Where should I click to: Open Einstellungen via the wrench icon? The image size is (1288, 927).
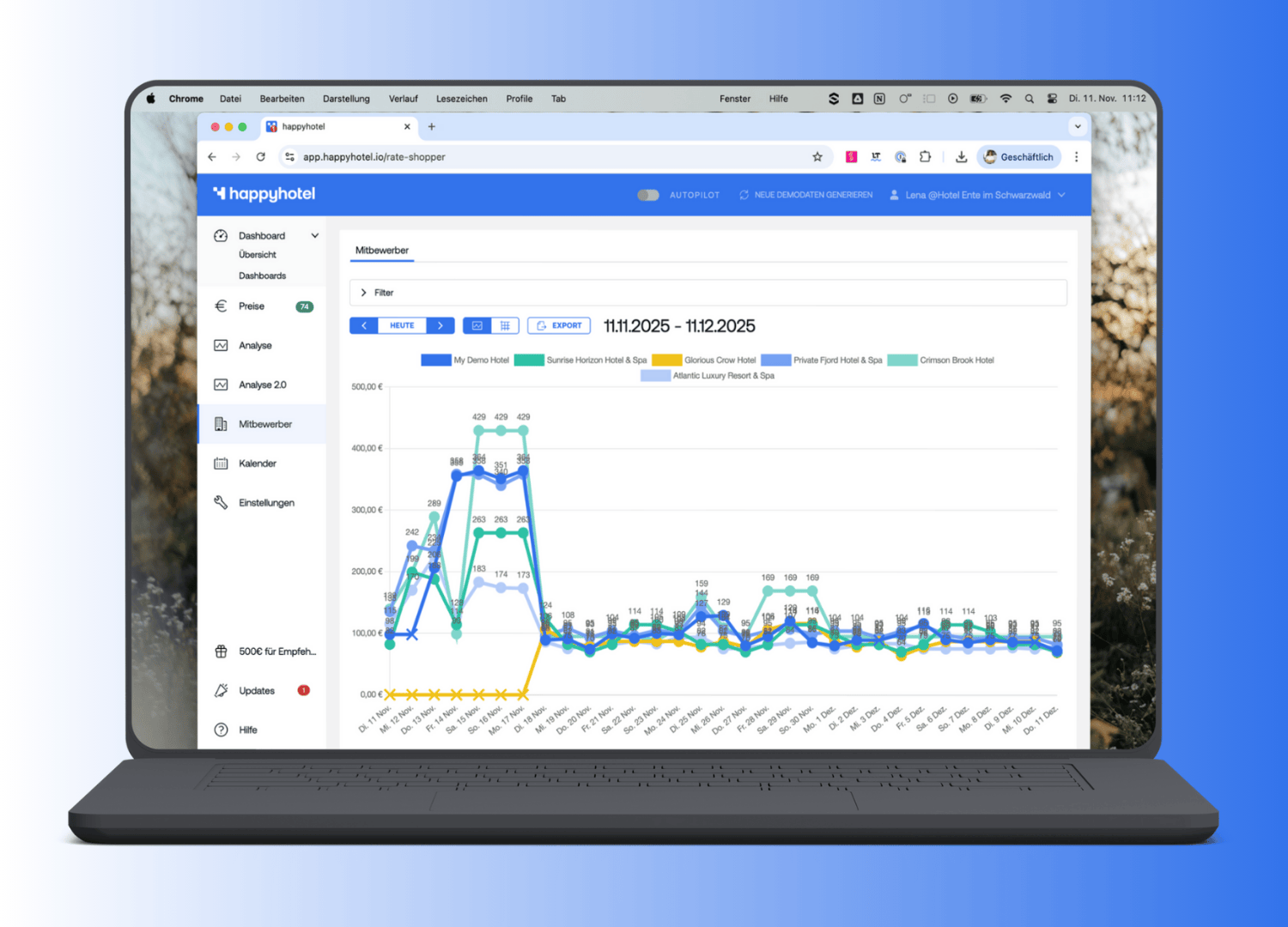pyautogui.click(x=221, y=503)
